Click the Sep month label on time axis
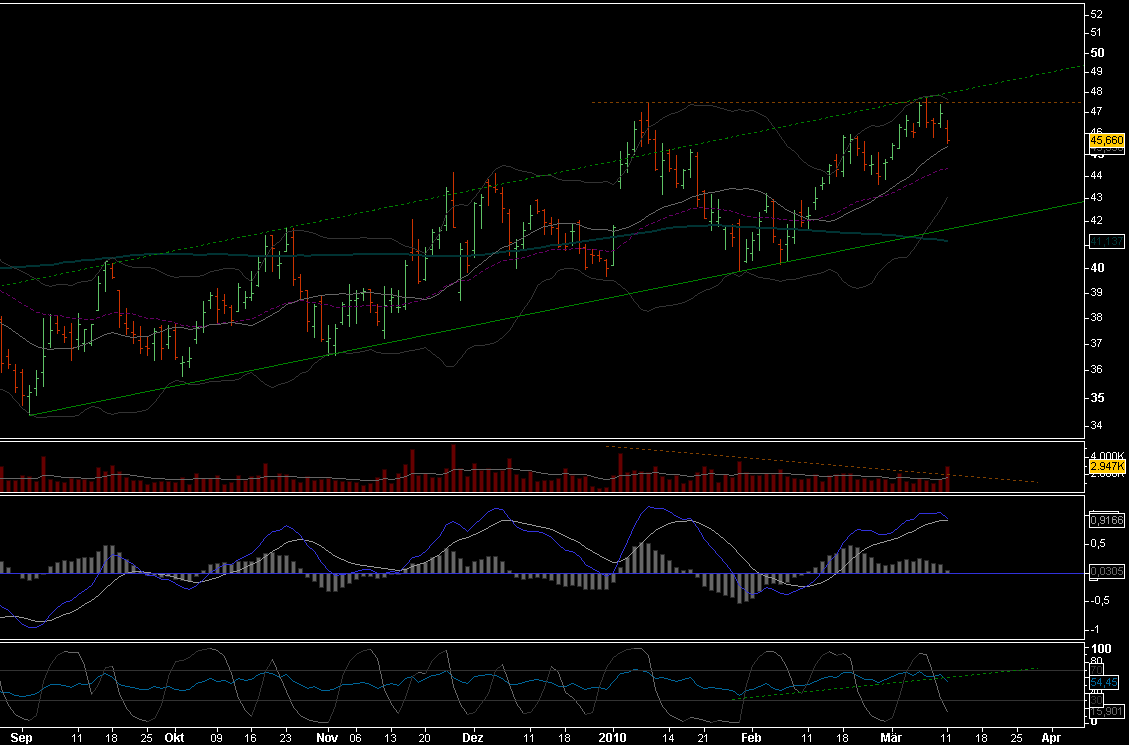Screen dimensions: 1129x745 [x=22, y=738]
